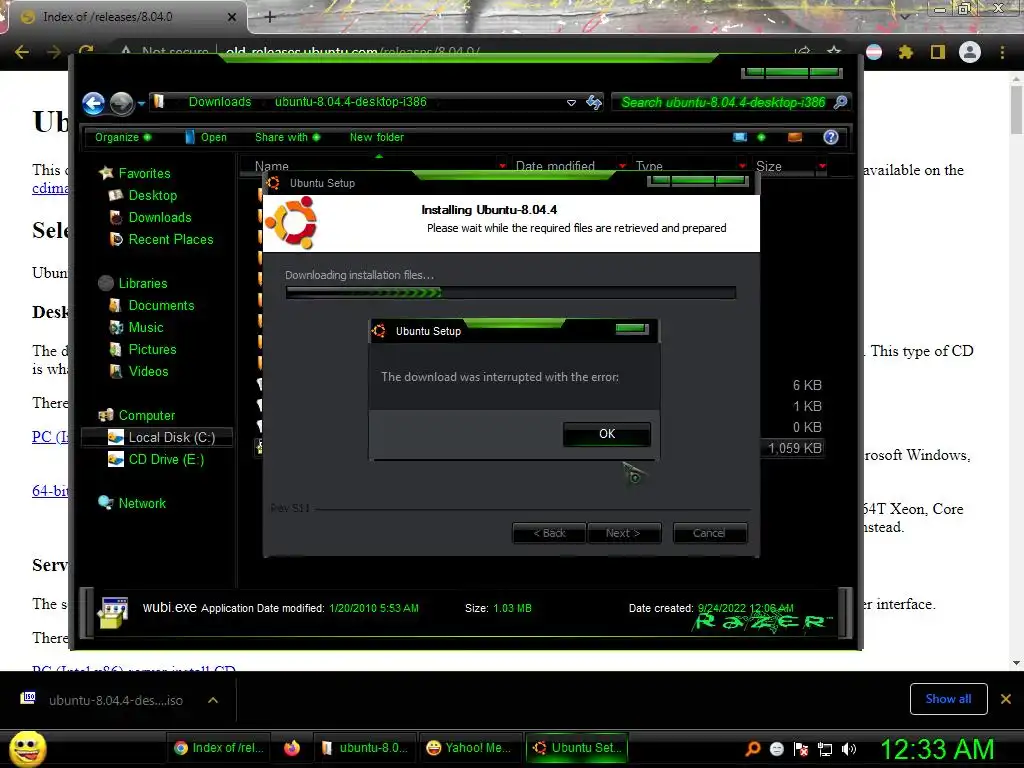Click the change view icon in Explorer toolbar
Screen dimensions: 1024x768
tap(740, 137)
